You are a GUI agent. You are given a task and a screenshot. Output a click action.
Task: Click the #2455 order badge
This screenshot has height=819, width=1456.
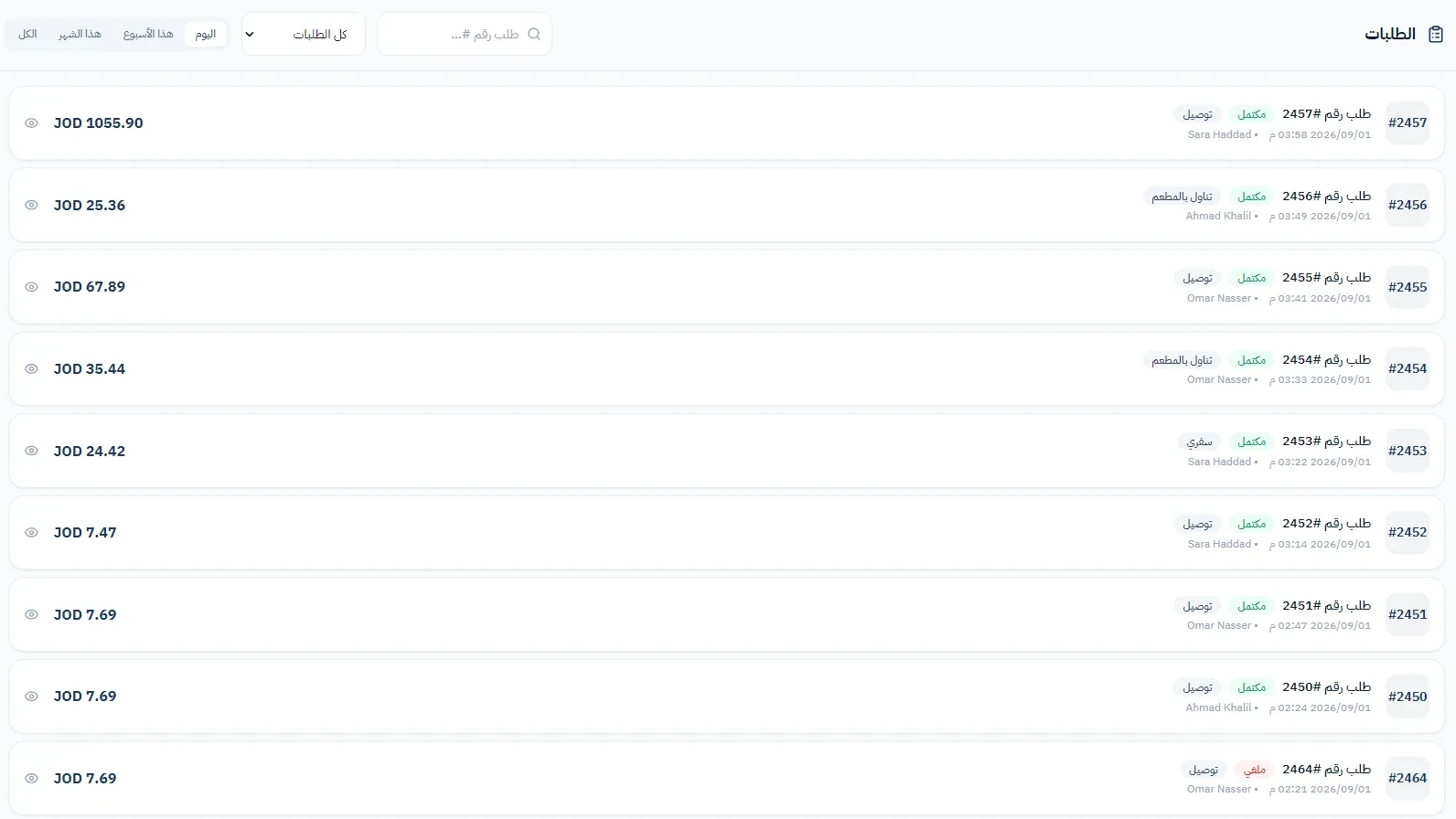point(1408,287)
